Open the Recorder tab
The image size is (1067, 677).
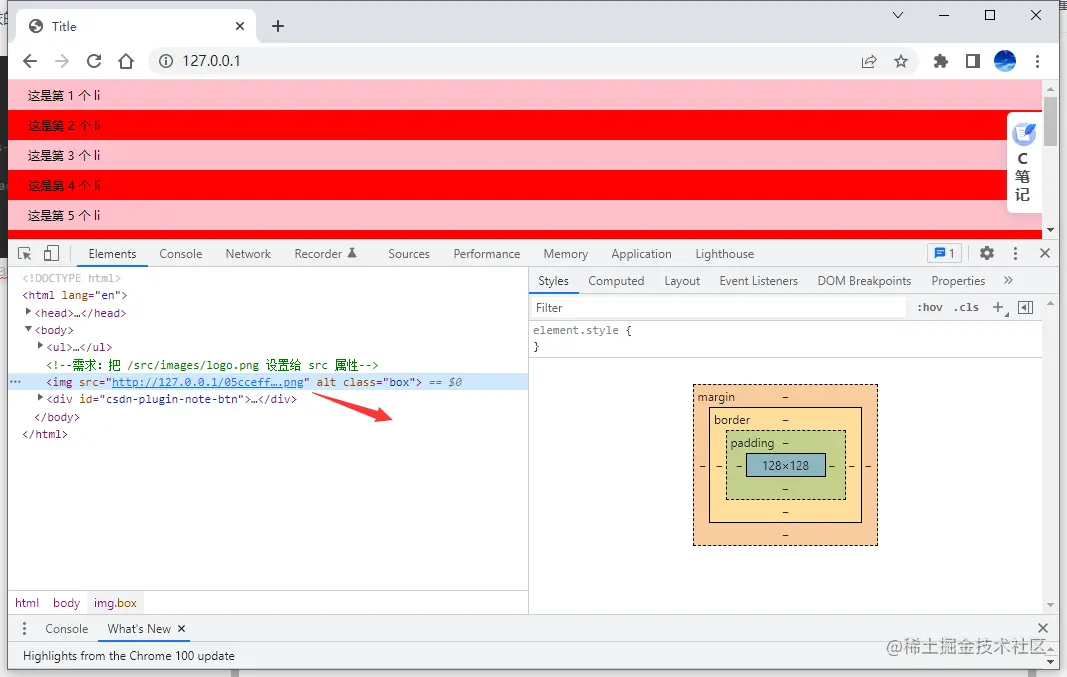point(325,254)
